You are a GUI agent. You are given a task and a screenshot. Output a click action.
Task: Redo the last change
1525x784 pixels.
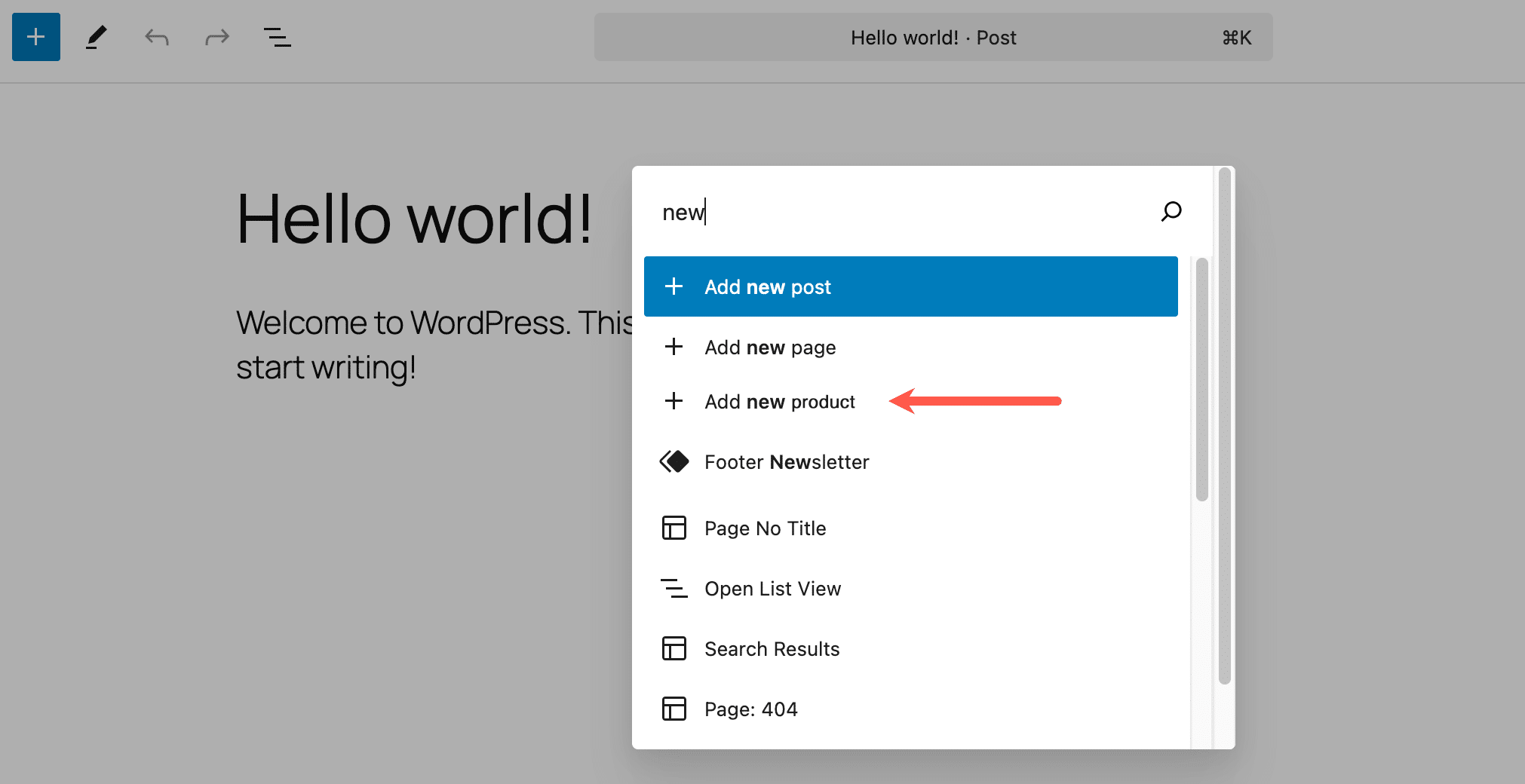216,37
